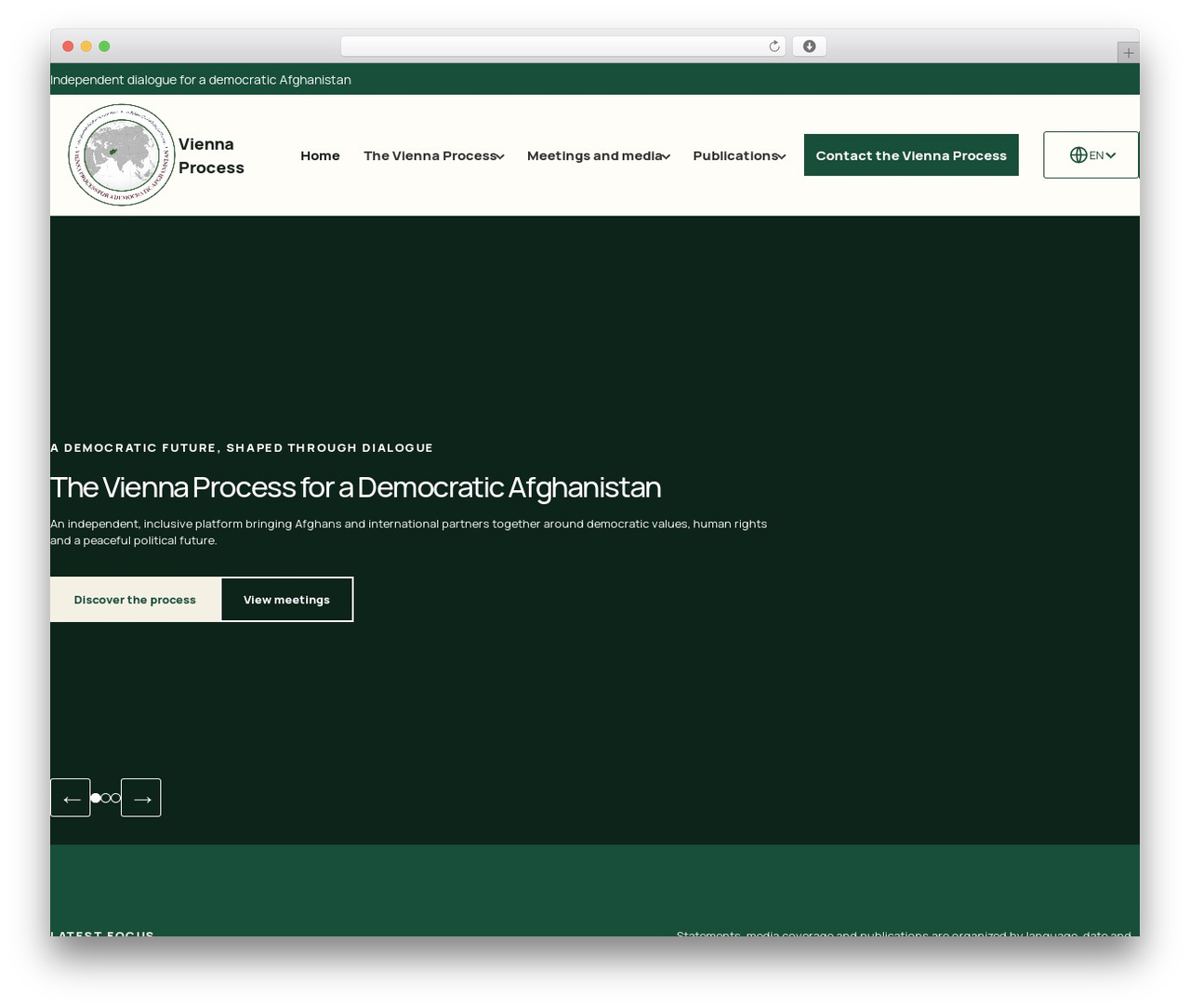
Task: Click the tagline Independent dialogue for a democratic Afghanistan
Action: click(201, 80)
